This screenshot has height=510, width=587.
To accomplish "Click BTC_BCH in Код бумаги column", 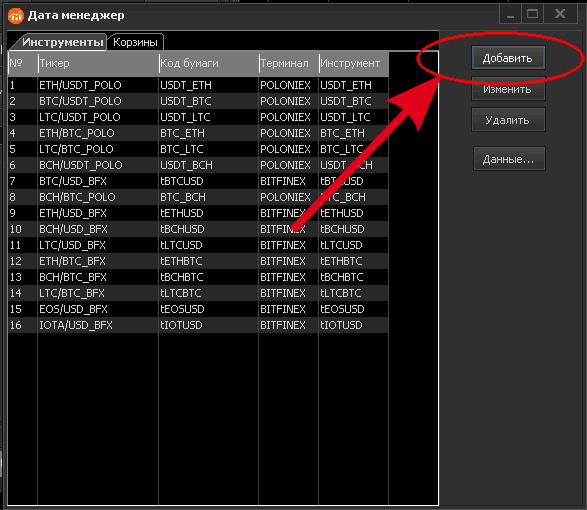I will point(183,197).
